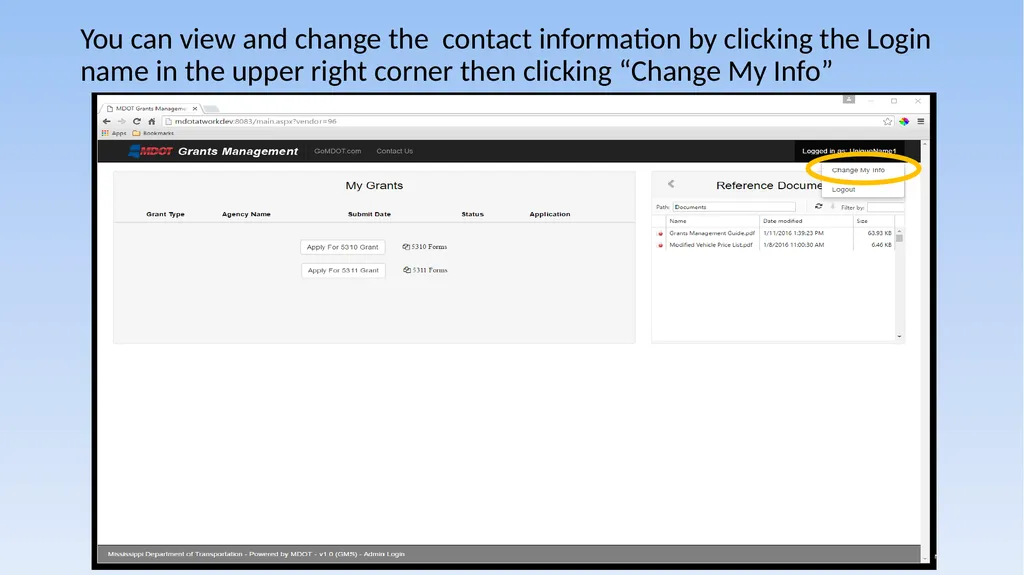Open the Contact Us nav link

tap(394, 151)
